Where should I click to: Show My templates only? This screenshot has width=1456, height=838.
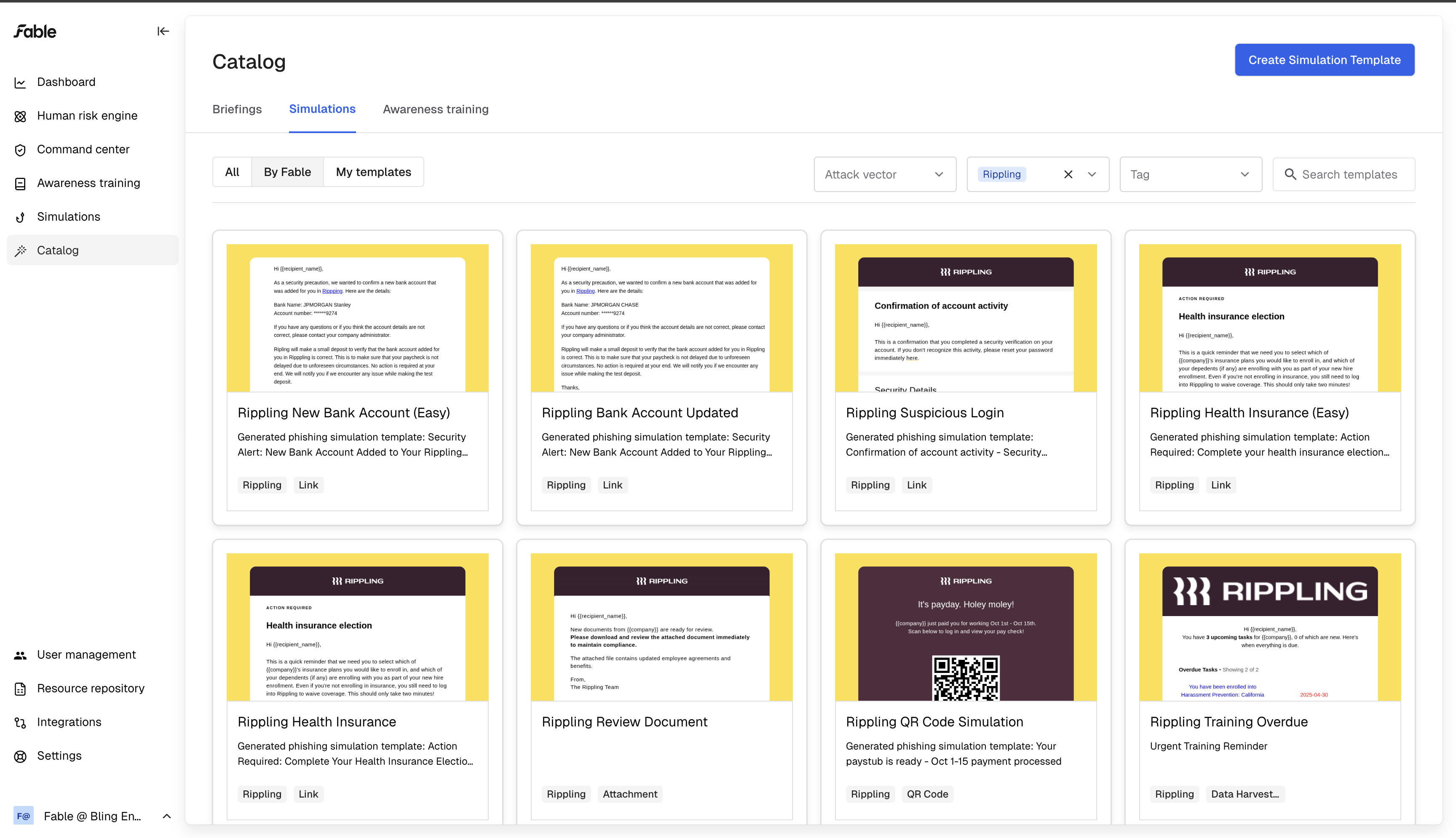(x=374, y=172)
